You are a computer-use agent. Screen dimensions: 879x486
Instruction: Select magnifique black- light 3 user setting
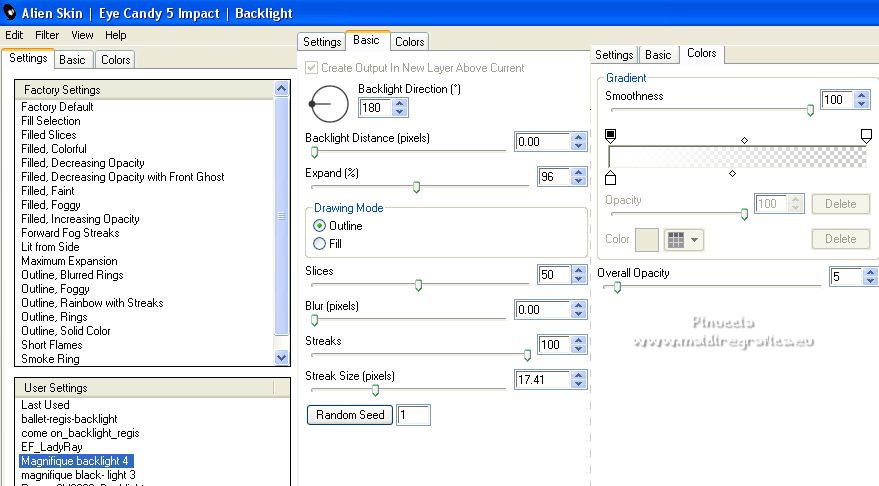[x=78, y=475]
